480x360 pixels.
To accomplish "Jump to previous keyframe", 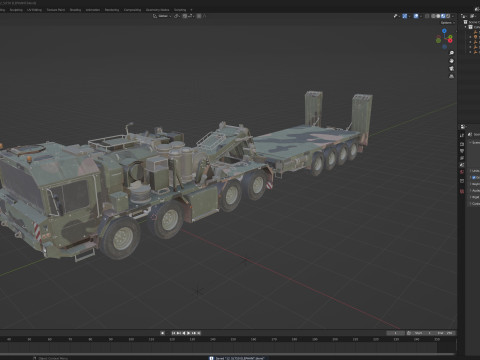I will pyautogui.click(x=179, y=333).
